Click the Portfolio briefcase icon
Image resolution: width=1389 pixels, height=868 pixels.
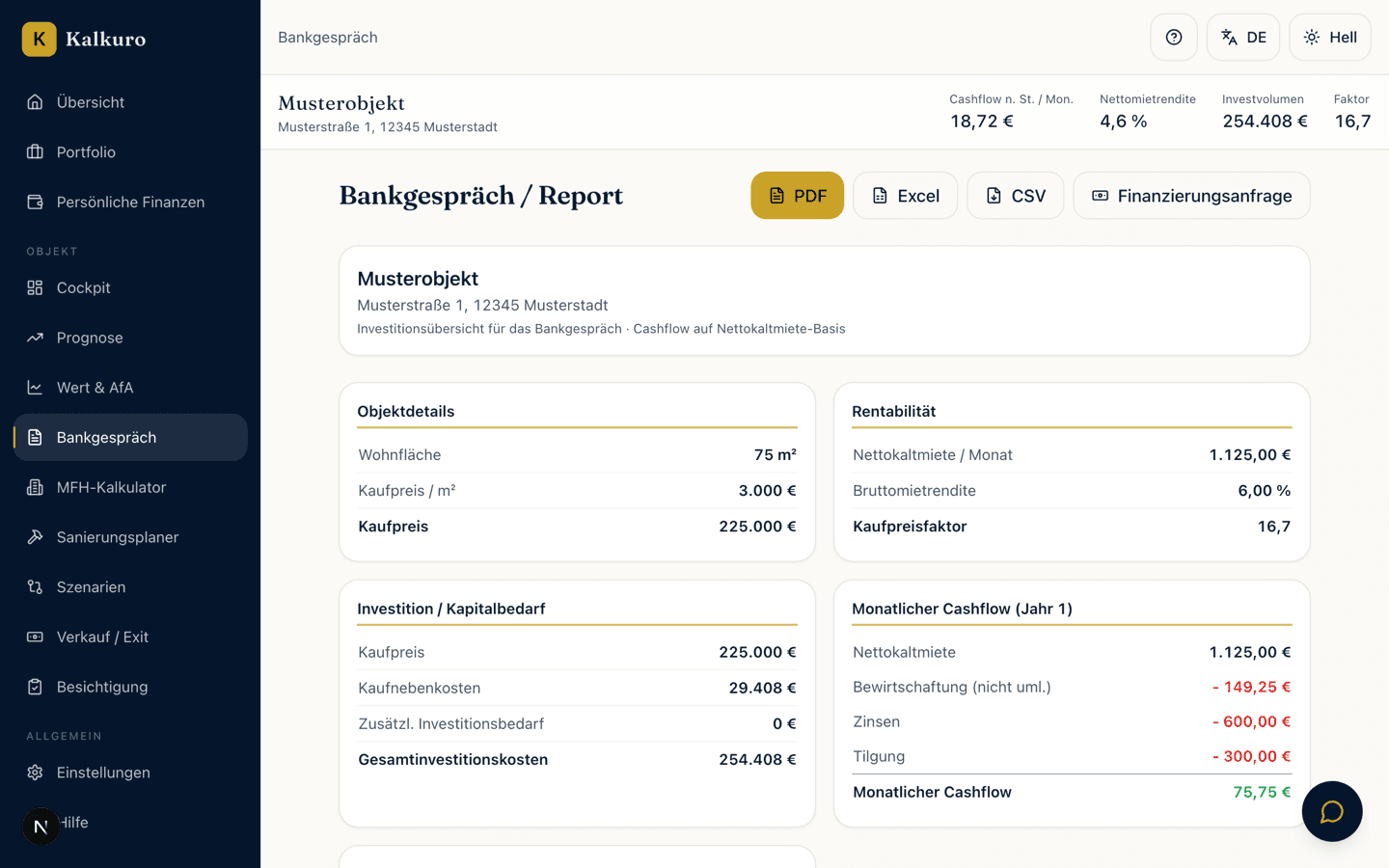pos(36,152)
